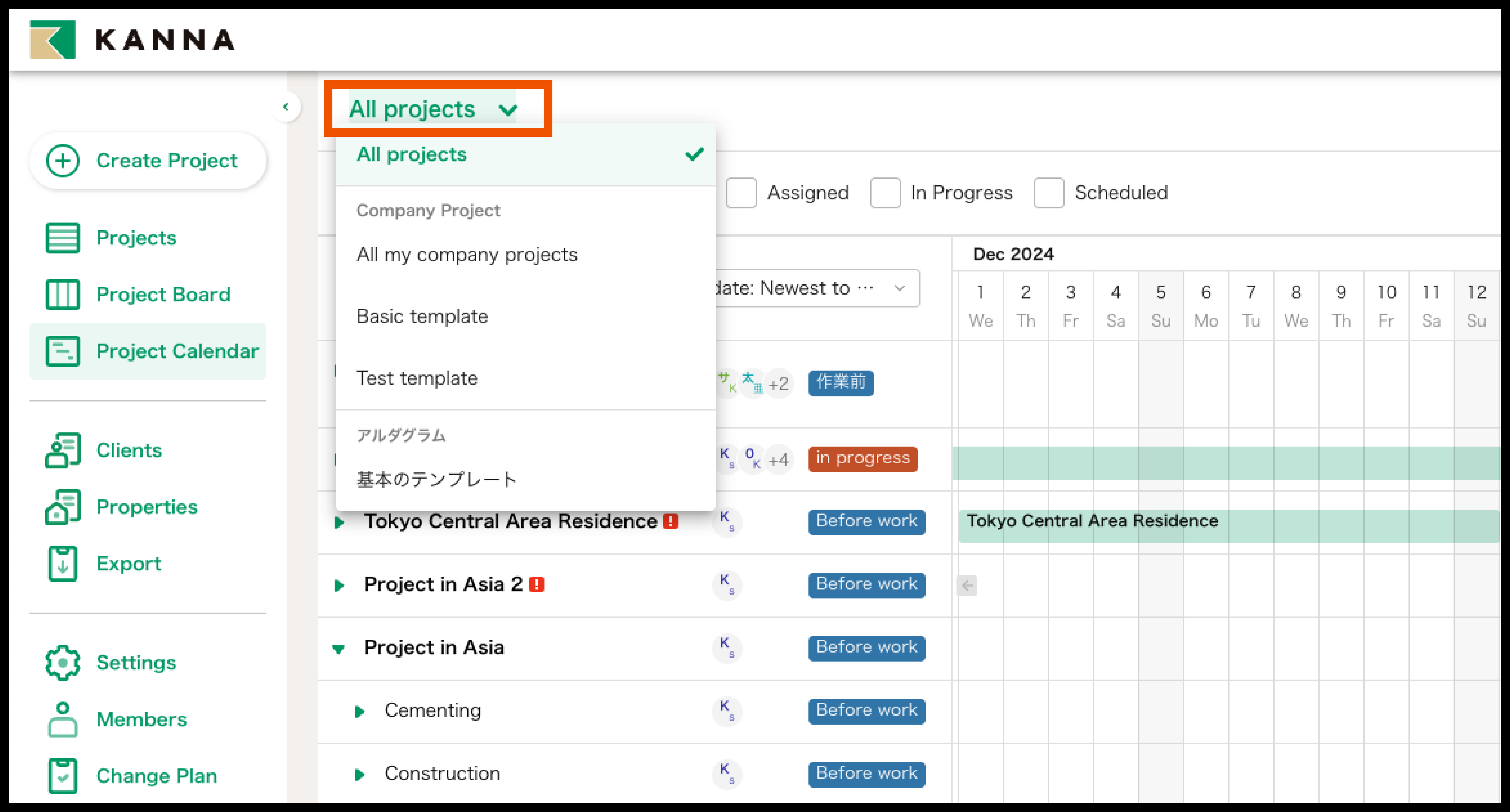The height and width of the screenshot is (812, 1510).
Task: Tick the Scheduled checkbox
Action: point(1049,193)
